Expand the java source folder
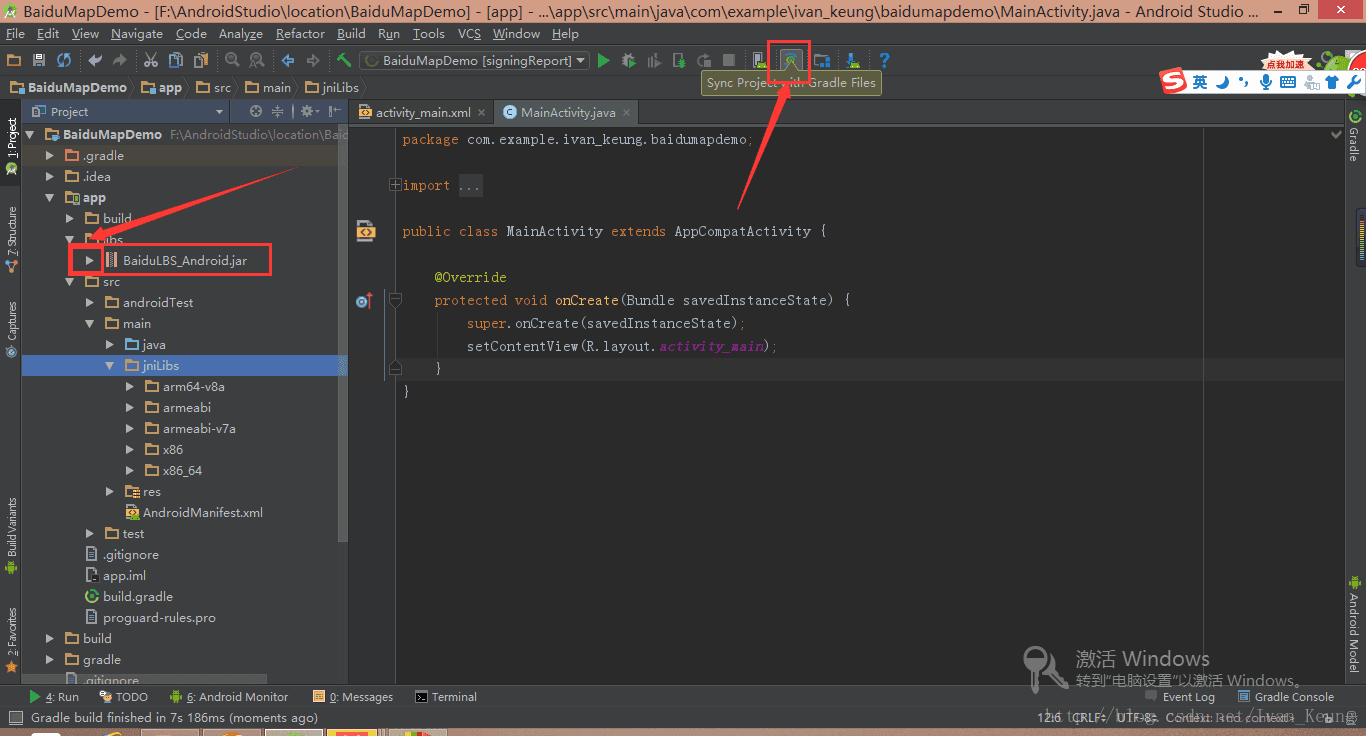The image size is (1366, 736). pyautogui.click(x=110, y=344)
